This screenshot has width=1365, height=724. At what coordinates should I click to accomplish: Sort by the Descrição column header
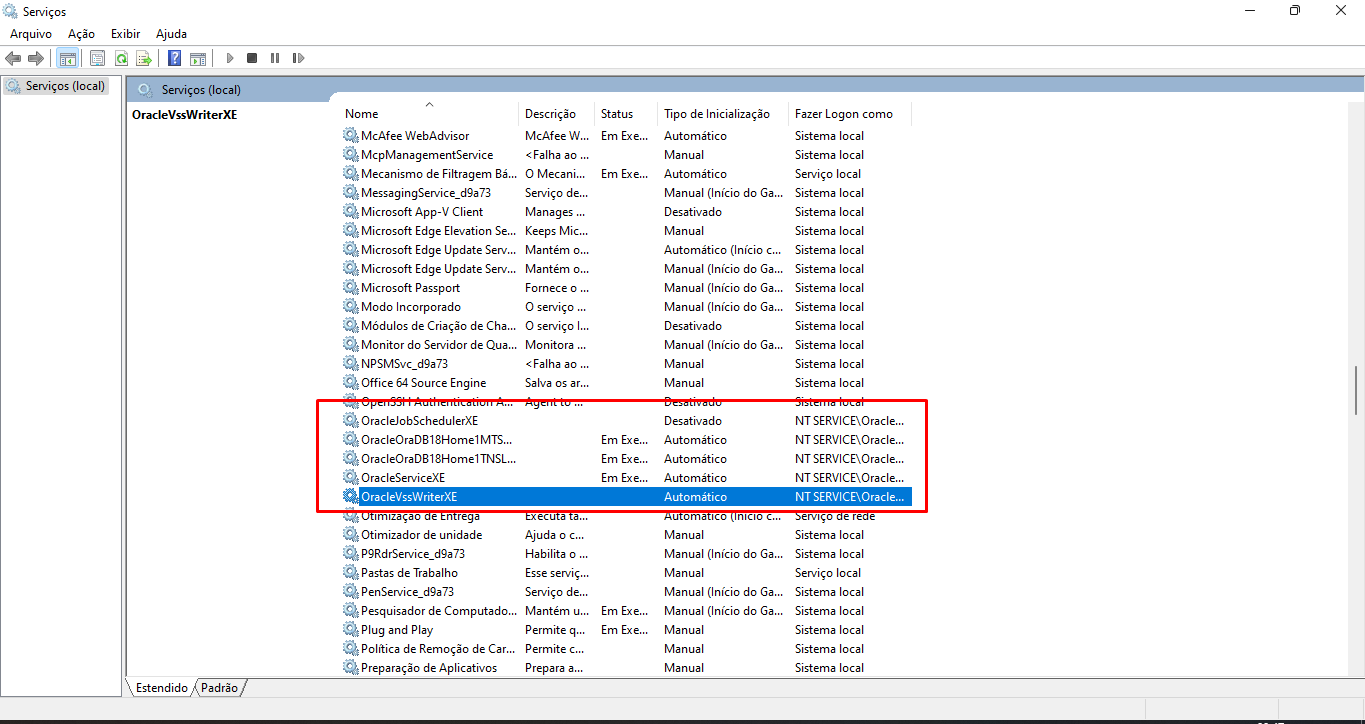[x=557, y=114]
